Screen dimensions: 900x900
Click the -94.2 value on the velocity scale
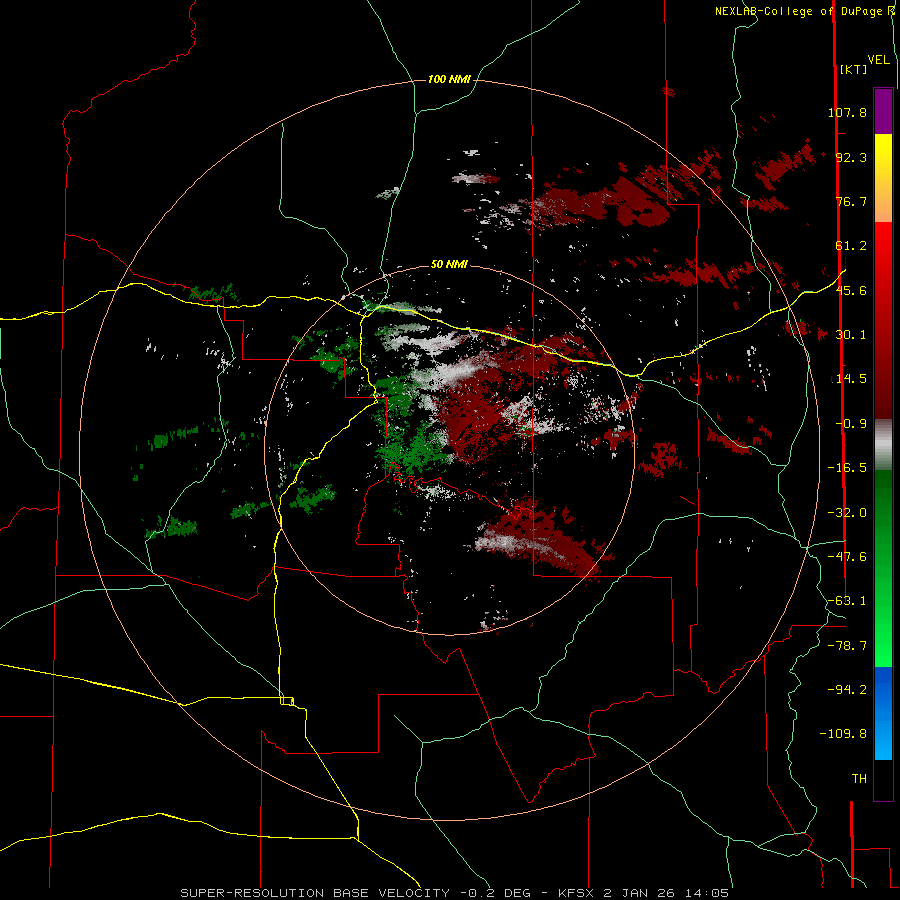click(847, 689)
